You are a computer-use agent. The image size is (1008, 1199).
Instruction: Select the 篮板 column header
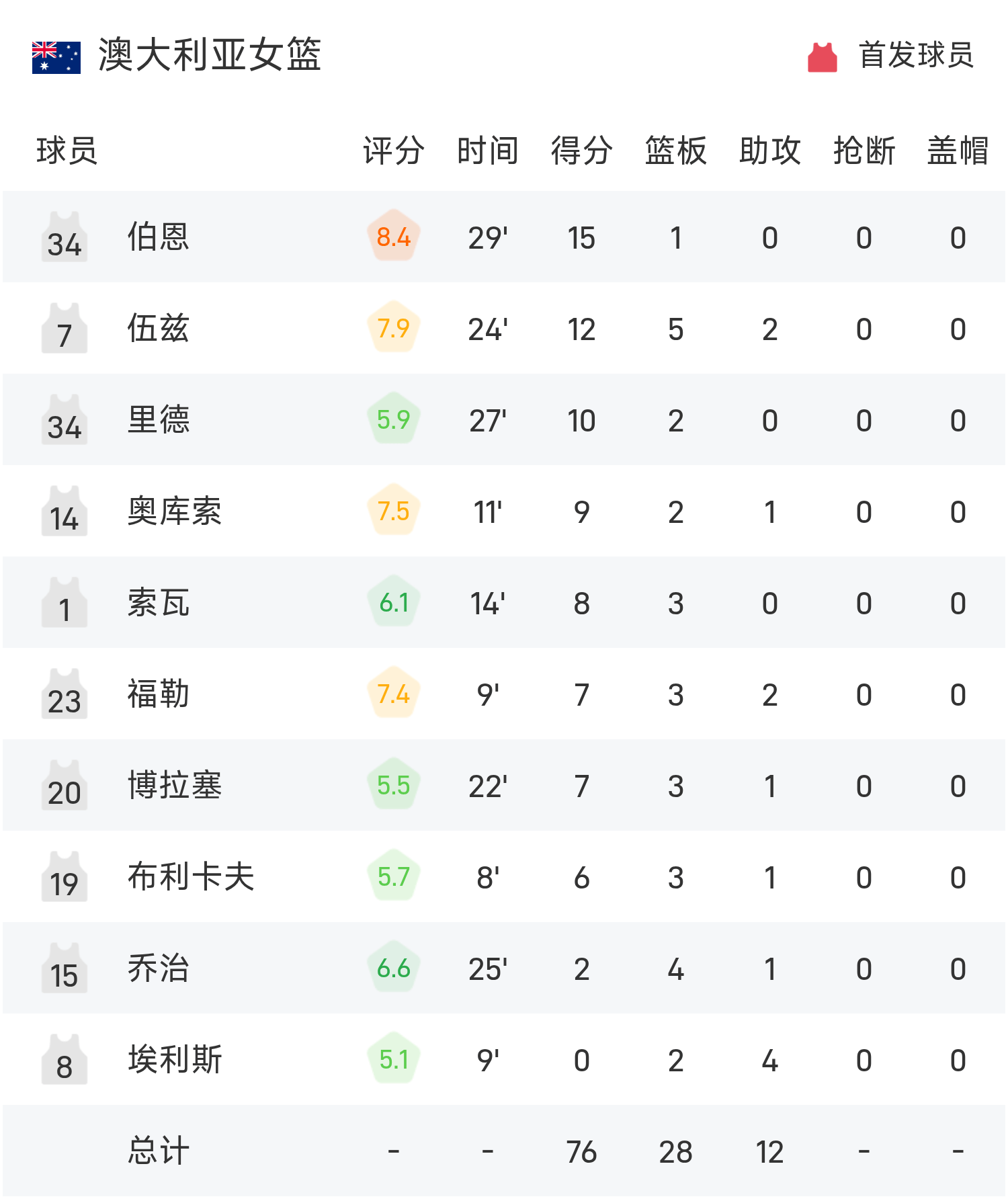pyautogui.click(x=676, y=151)
